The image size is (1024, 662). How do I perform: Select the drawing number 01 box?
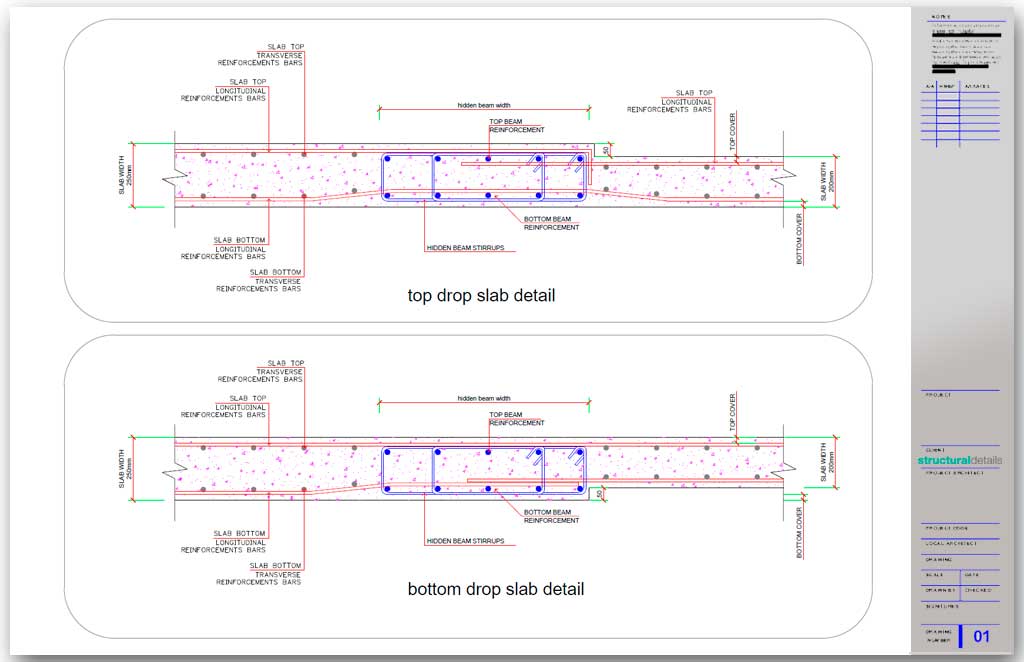click(x=981, y=636)
